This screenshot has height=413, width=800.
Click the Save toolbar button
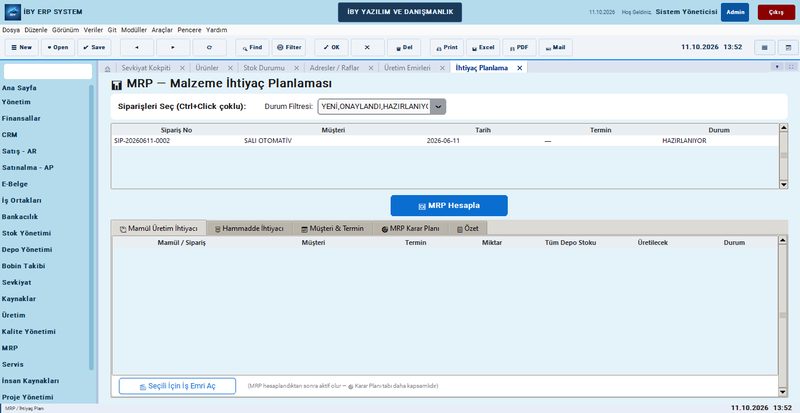tap(94, 47)
